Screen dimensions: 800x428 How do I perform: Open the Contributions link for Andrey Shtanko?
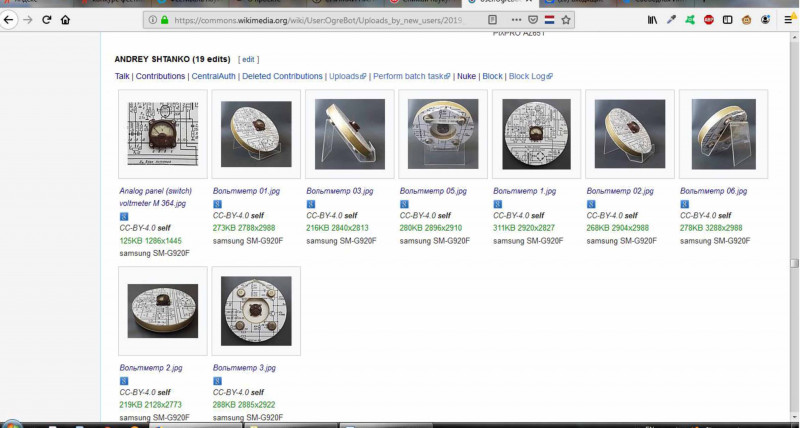[x=160, y=76]
